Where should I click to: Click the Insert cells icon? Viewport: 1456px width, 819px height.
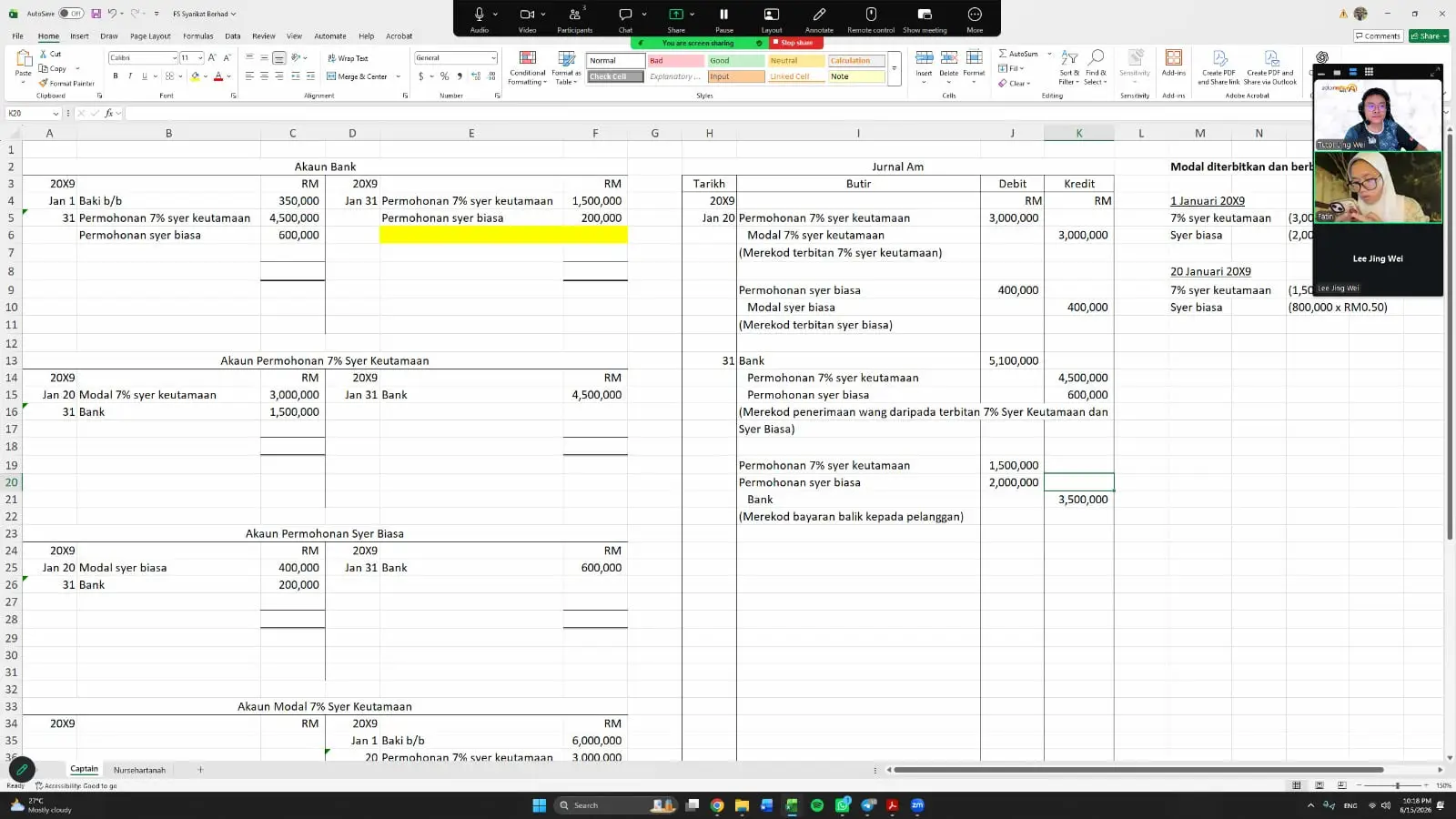(924, 58)
